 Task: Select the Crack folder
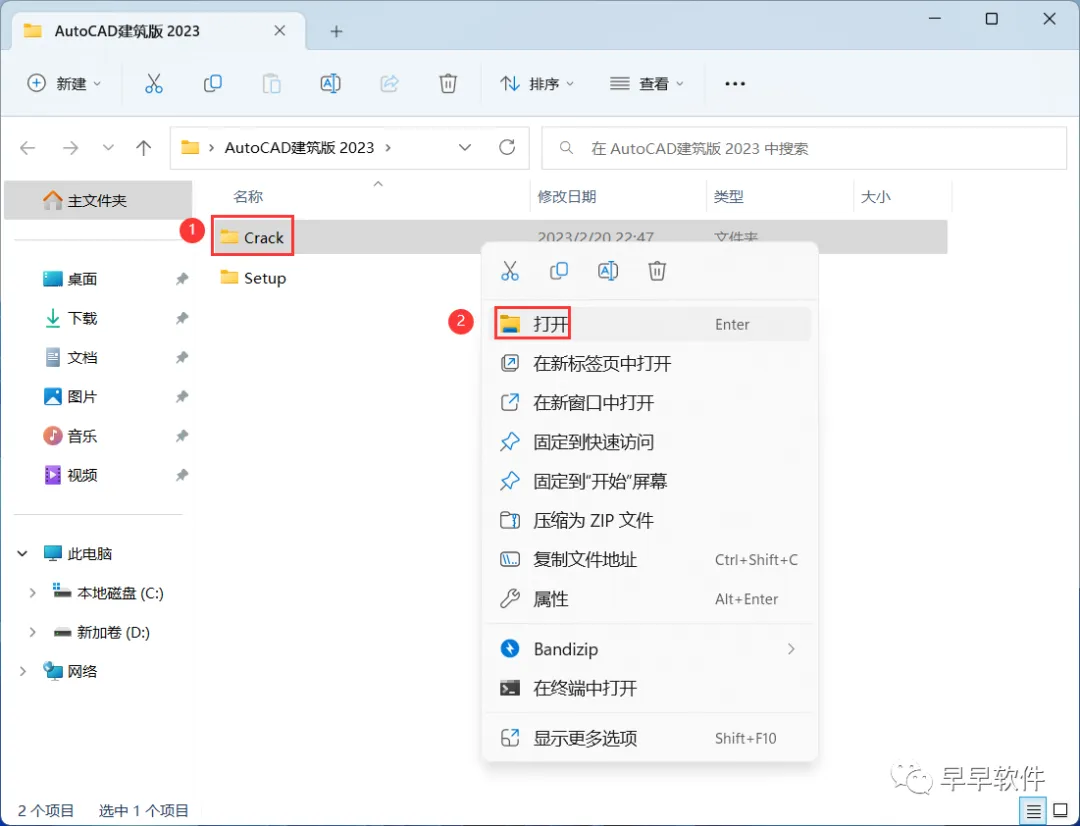point(252,237)
